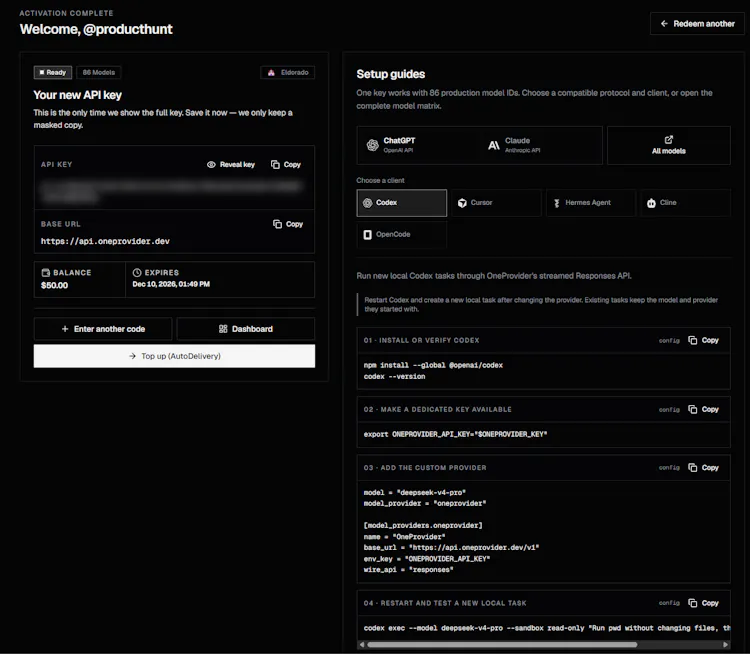Pick the Hermes Agent client
Image resolution: width=750 pixels, height=654 pixels.
[591, 203]
